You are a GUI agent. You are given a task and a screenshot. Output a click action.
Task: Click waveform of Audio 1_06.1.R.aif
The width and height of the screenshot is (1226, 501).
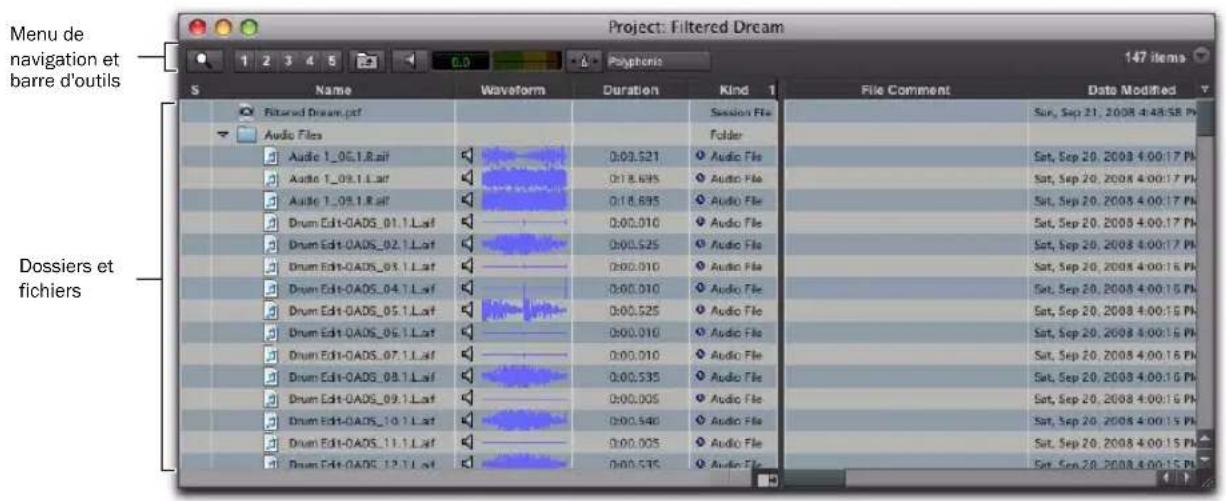pyautogui.click(x=523, y=155)
